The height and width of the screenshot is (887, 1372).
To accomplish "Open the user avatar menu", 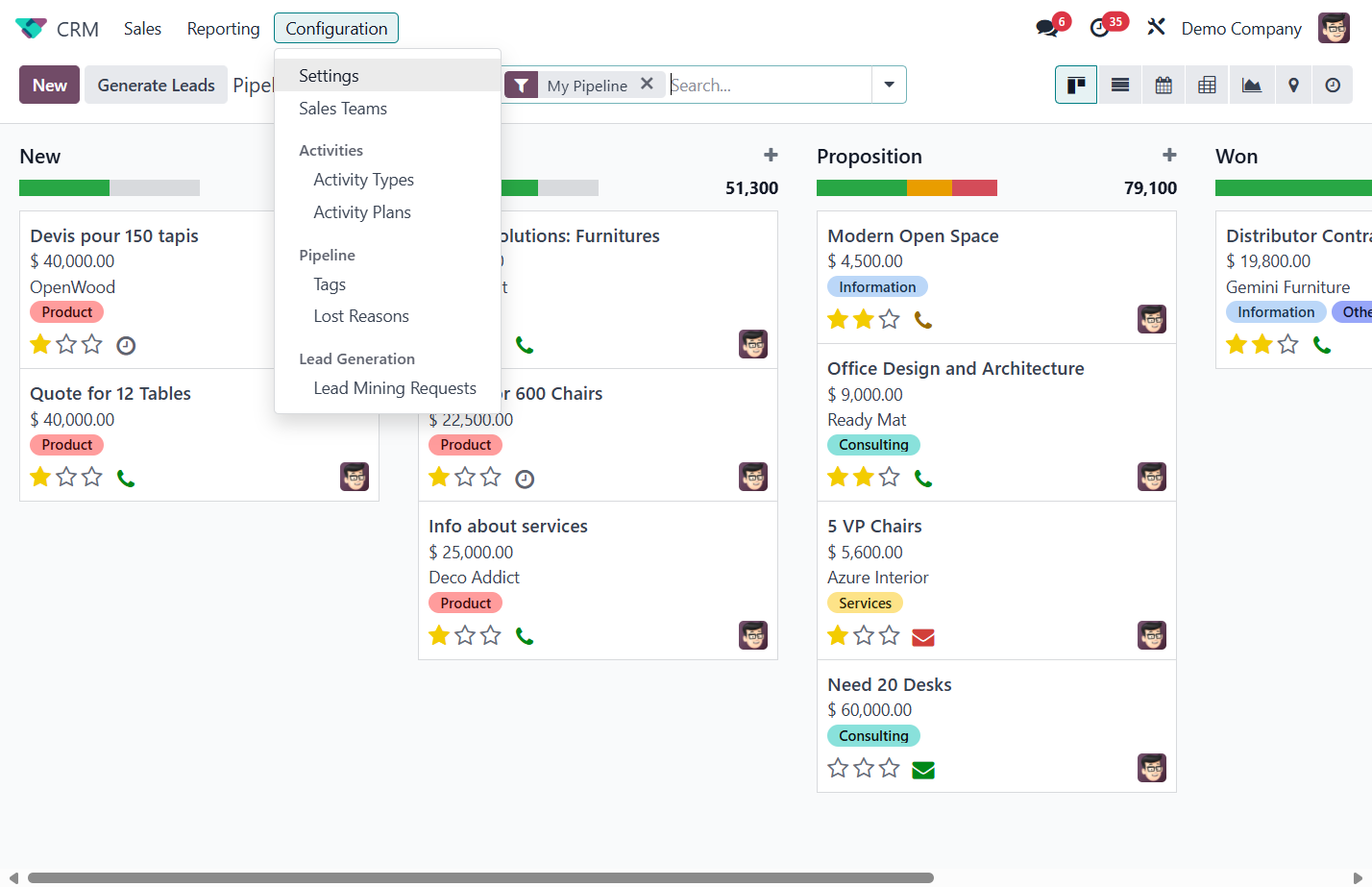I will (1334, 28).
